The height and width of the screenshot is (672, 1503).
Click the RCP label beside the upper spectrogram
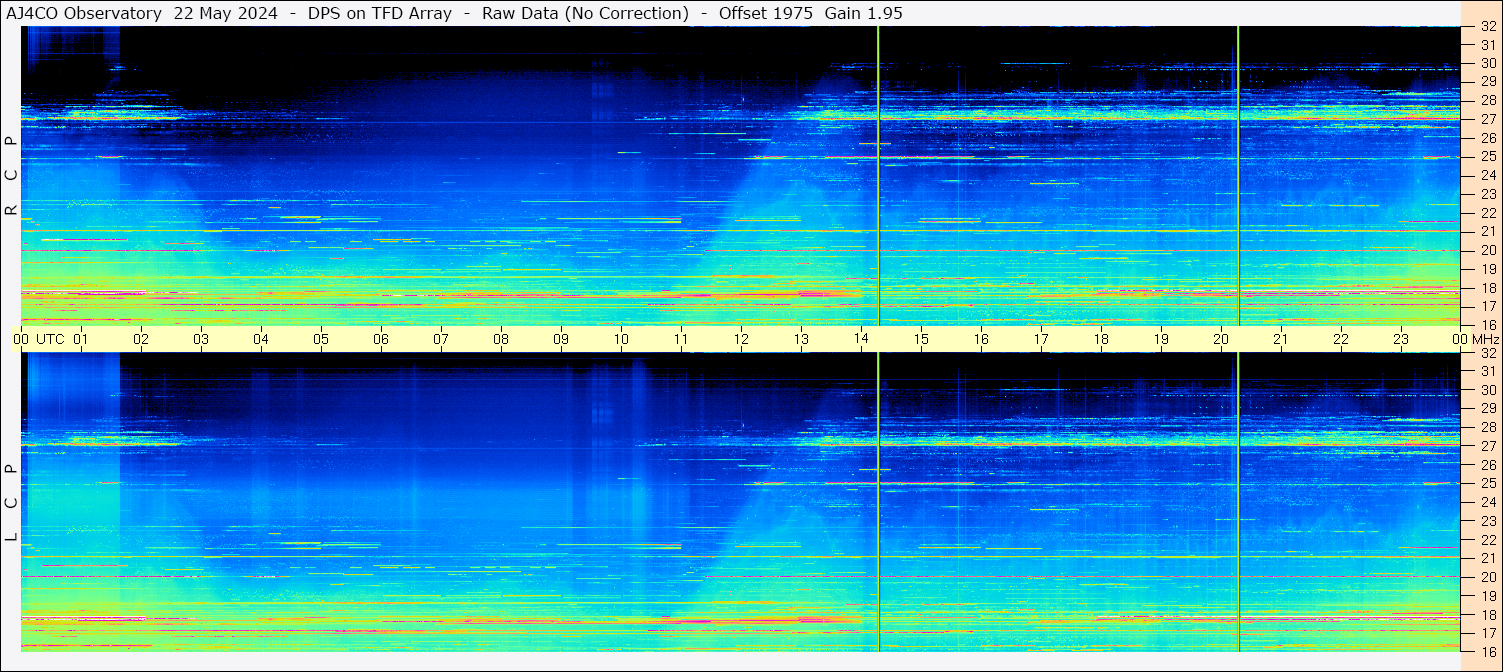pos(11,175)
